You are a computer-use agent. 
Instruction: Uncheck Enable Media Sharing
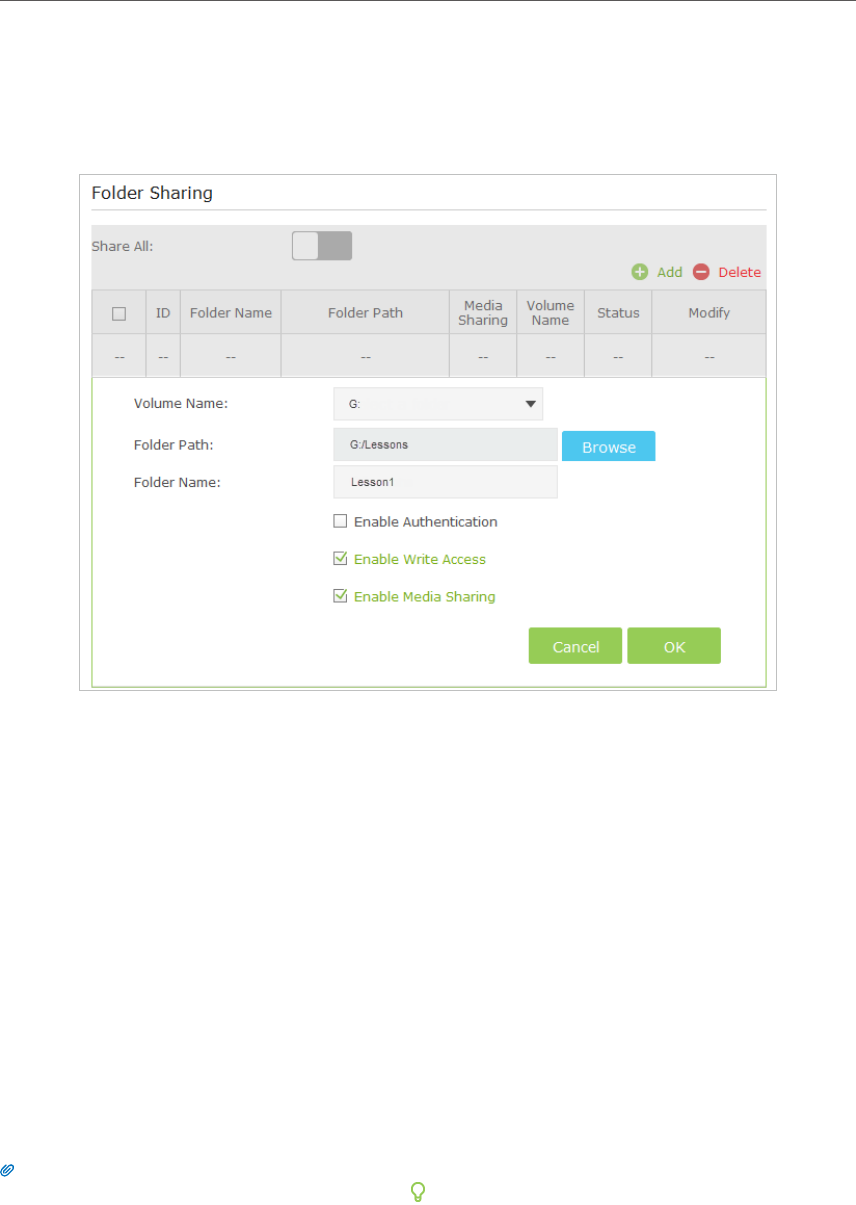(340, 596)
